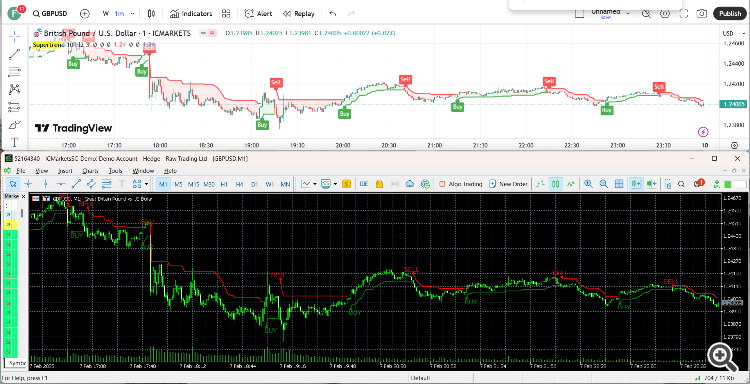Screen dimensions: 750x384
Task: Open the File menu in MetaTrader
Action: 21,171
